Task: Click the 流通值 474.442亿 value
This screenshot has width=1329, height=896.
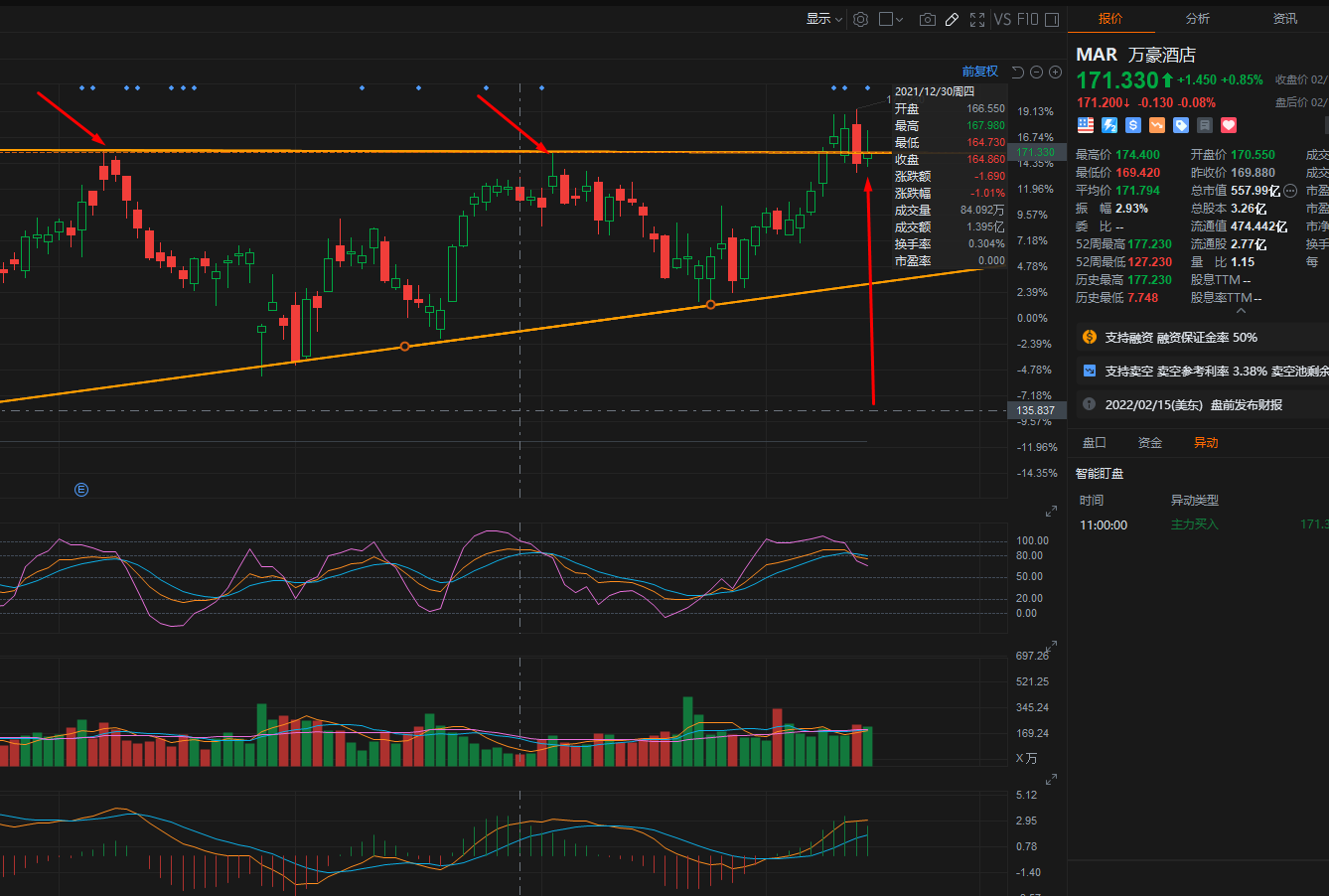Action: [1259, 226]
